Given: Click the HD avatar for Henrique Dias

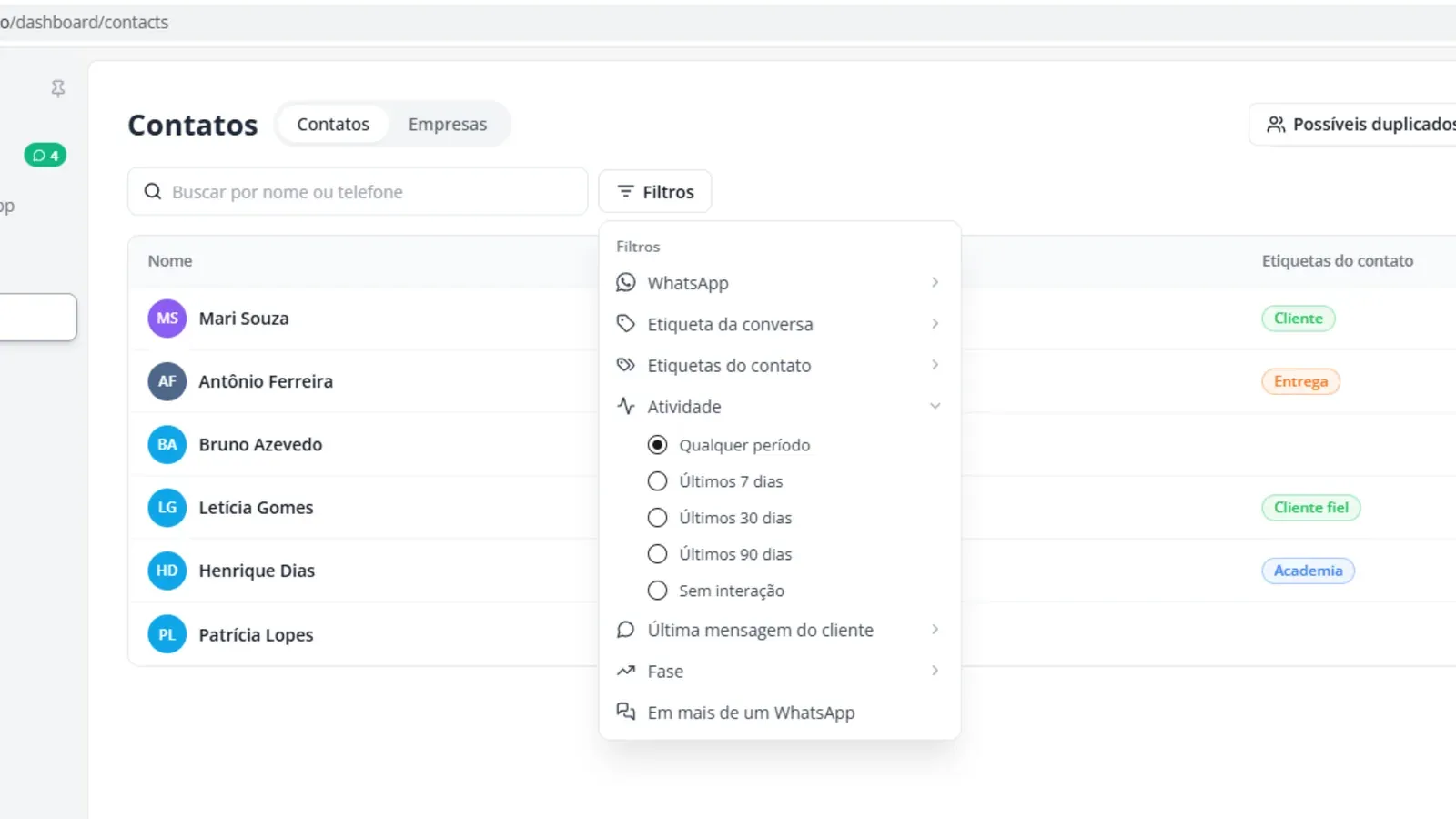Looking at the screenshot, I should [x=167, y=571].
